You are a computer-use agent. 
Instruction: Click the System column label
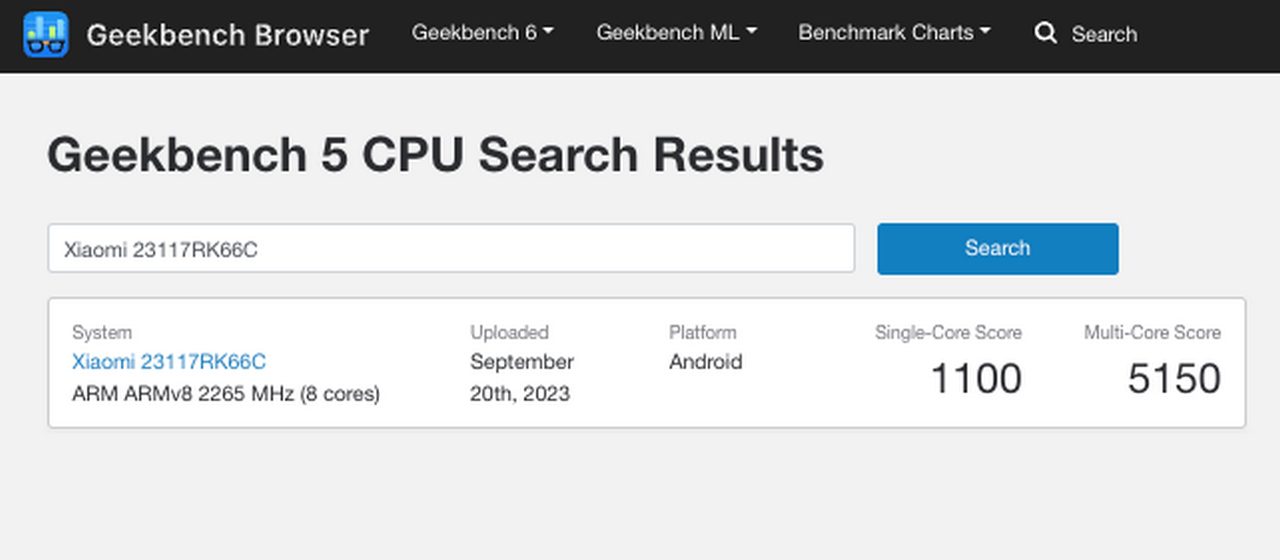click(102, 333)
